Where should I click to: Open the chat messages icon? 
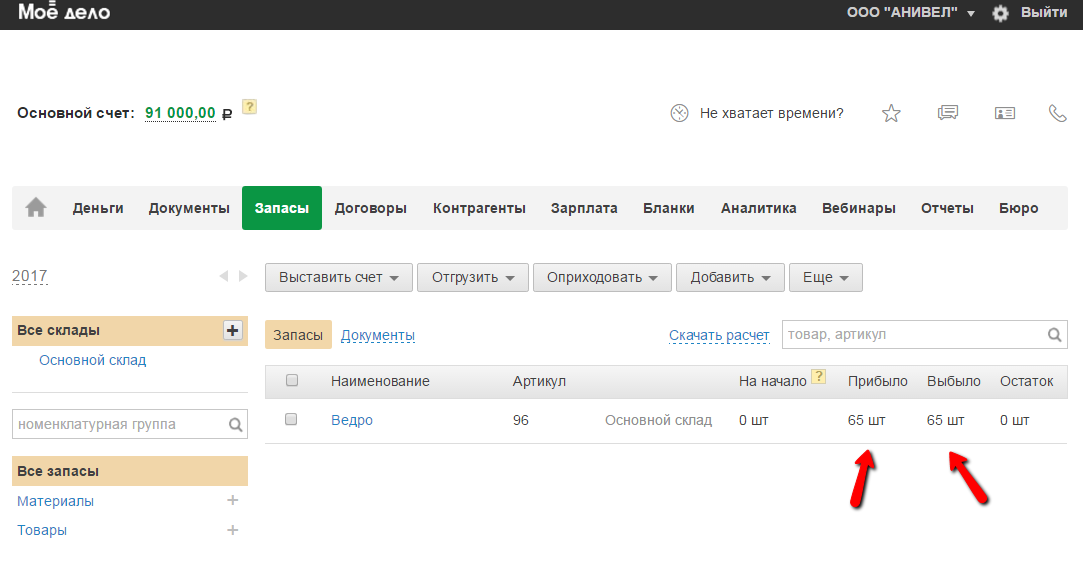[x=948, y=113]
